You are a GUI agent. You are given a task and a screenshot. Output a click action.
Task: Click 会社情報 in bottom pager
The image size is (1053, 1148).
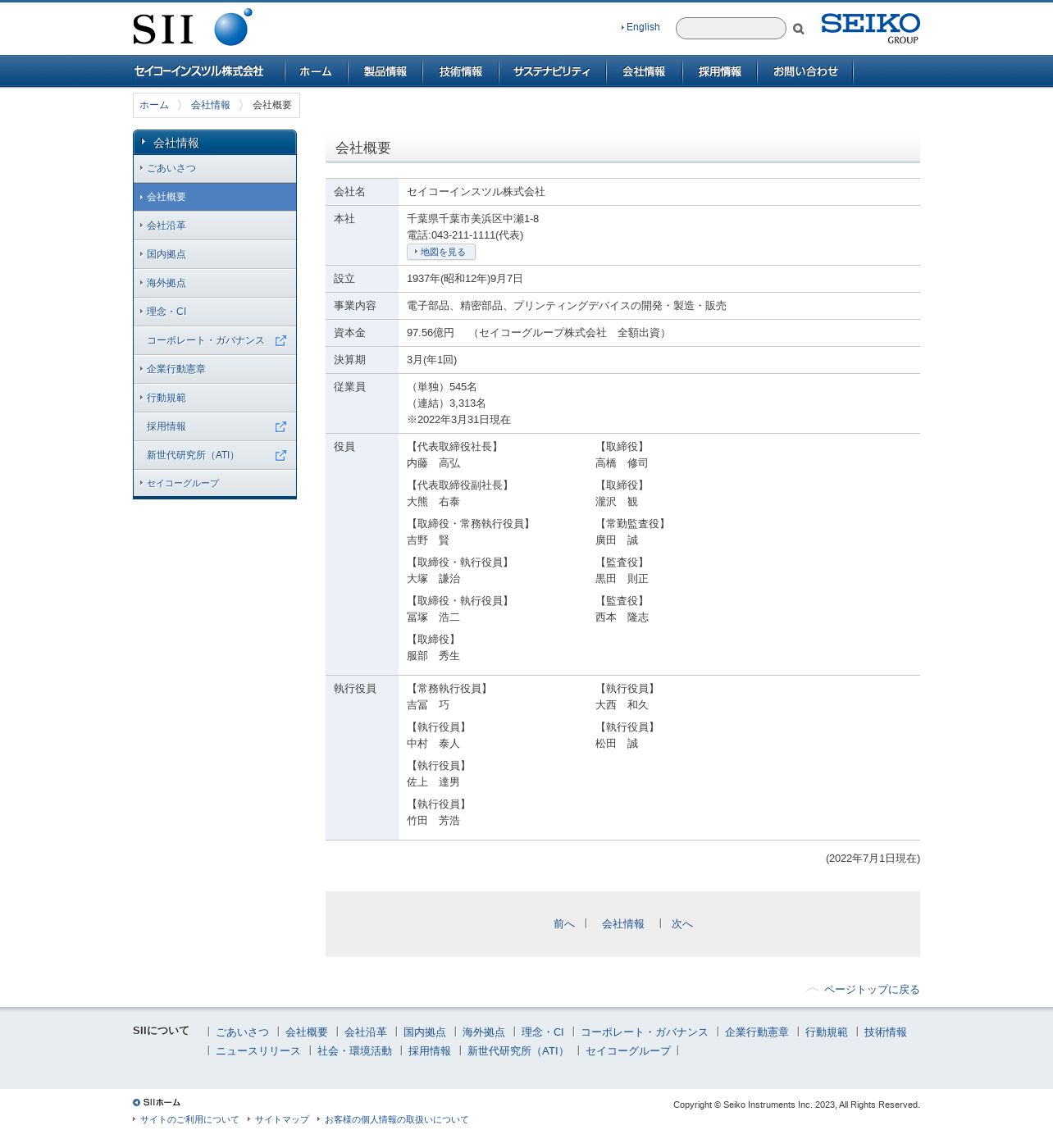click(623, 924)
